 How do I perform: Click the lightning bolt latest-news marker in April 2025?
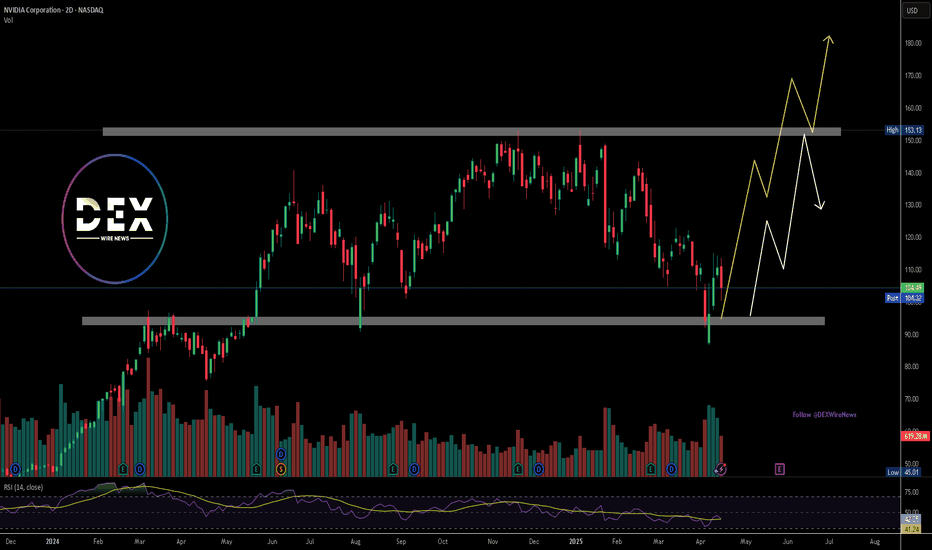click(x=721, y=469)
